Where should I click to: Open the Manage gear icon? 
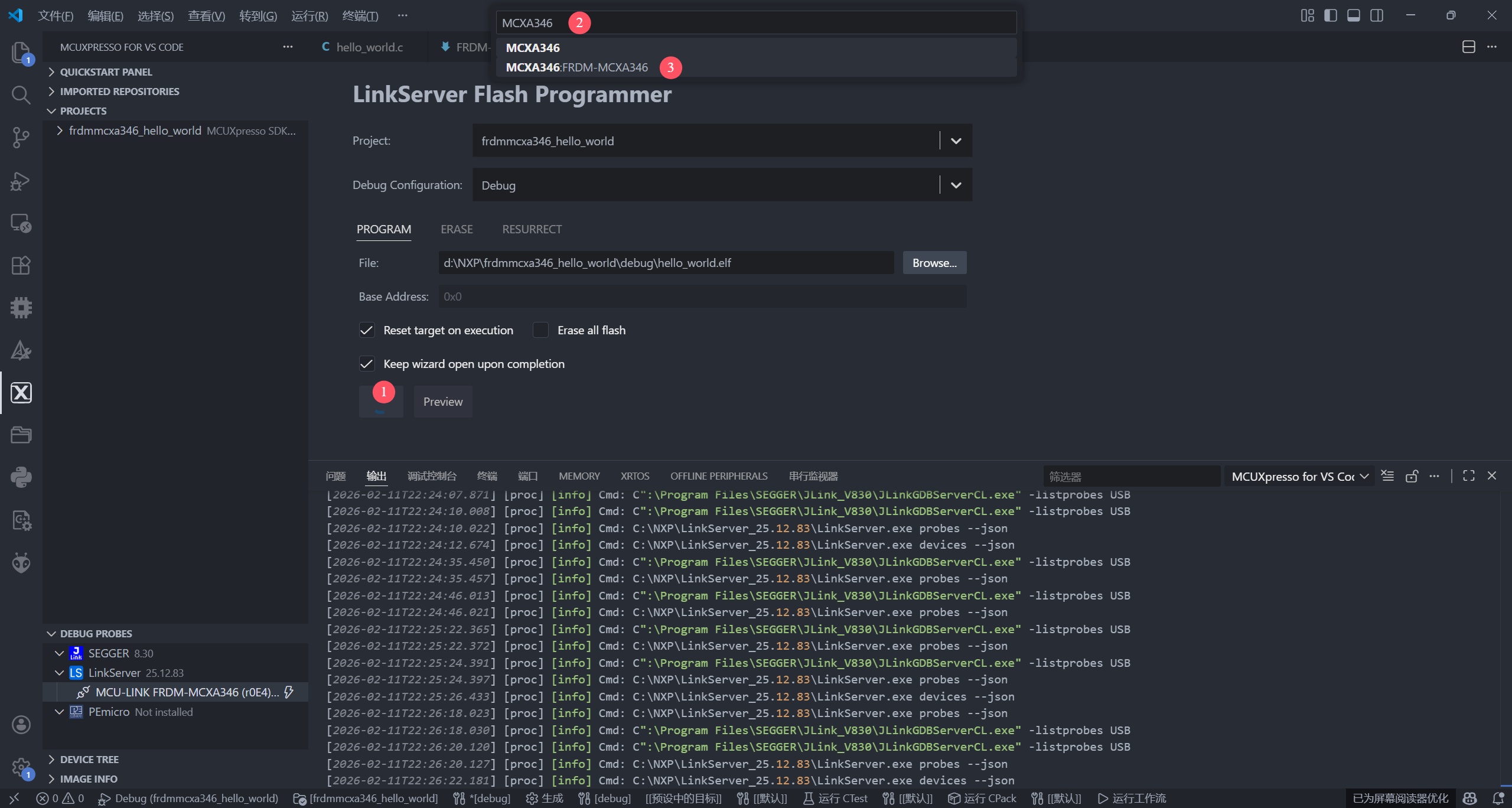(21, 767)
